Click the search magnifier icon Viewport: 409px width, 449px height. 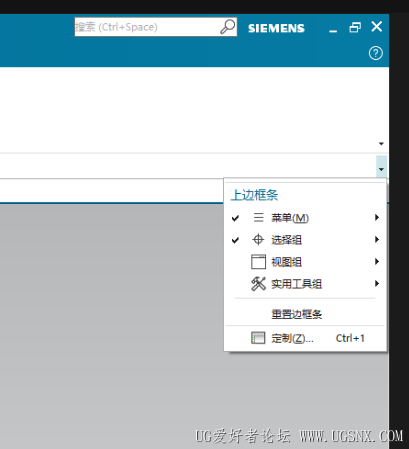[228, 27]
